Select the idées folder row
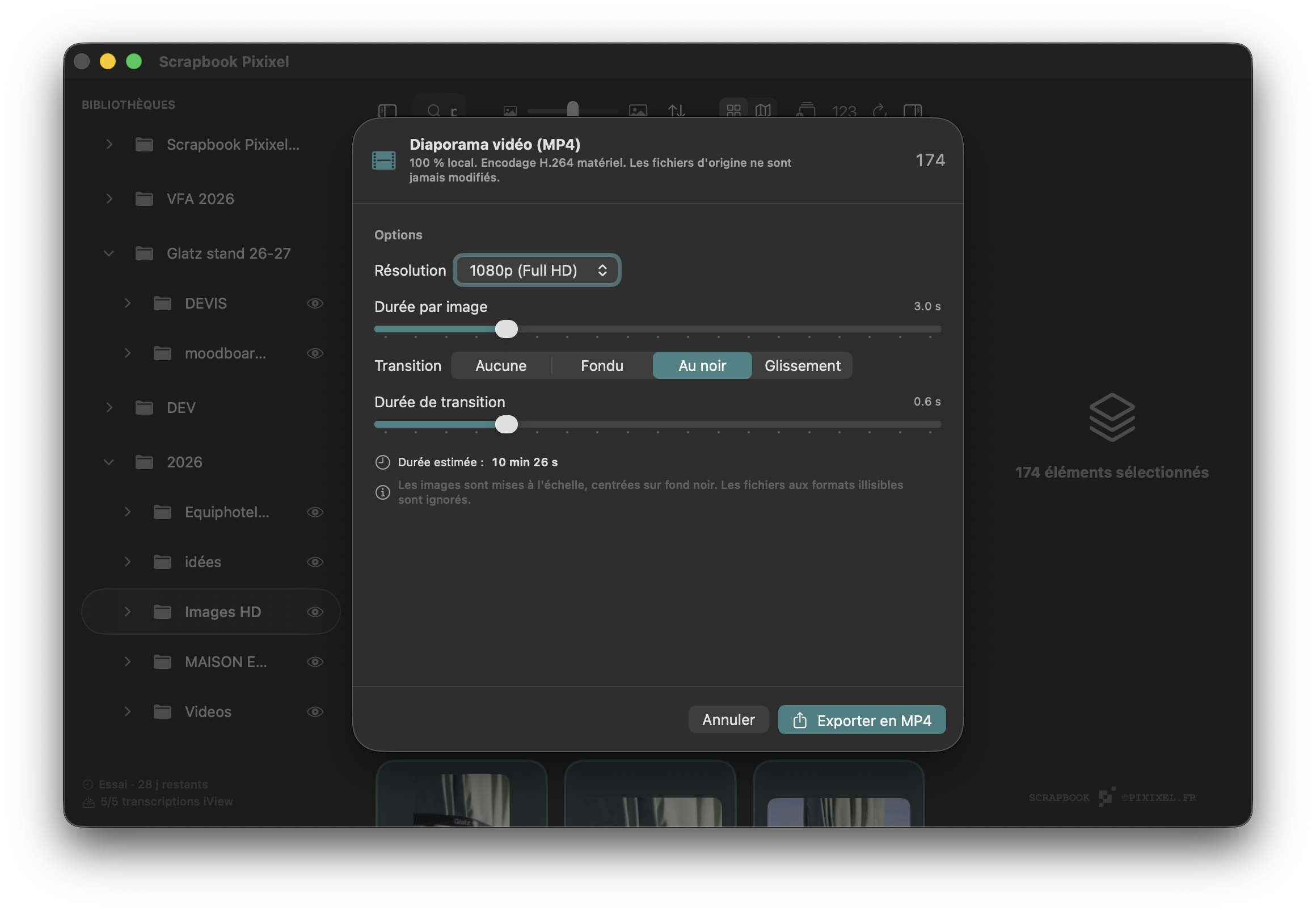This screenshot has width=1316, height=911. click(x=211, y=562)
